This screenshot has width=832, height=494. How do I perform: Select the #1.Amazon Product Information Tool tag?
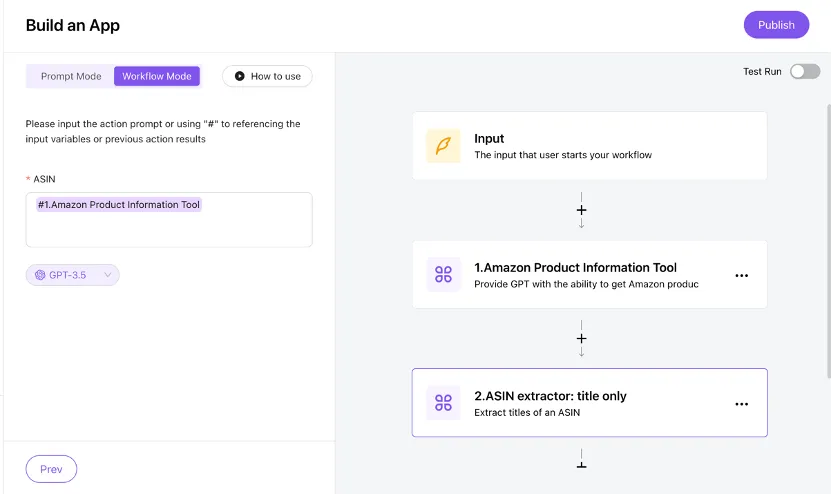point(119,205)
